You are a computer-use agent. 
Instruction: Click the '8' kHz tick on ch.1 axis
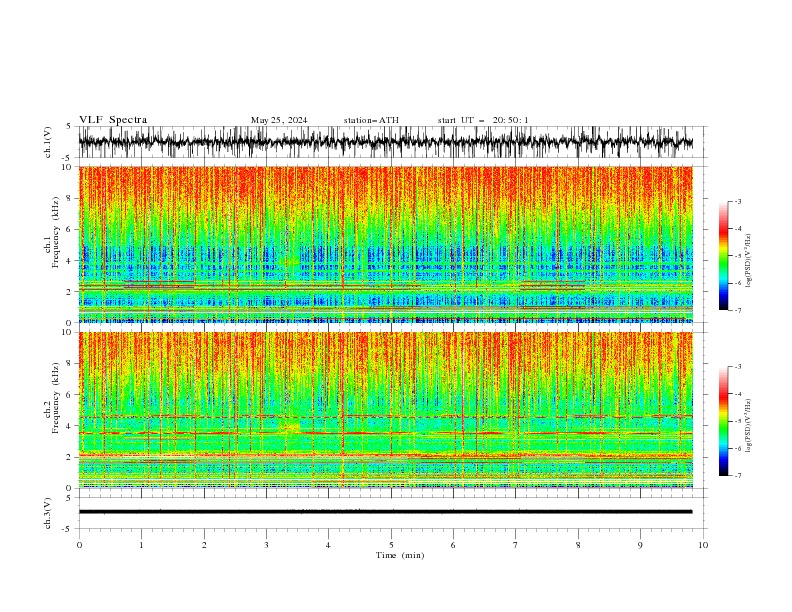[70, 198]
